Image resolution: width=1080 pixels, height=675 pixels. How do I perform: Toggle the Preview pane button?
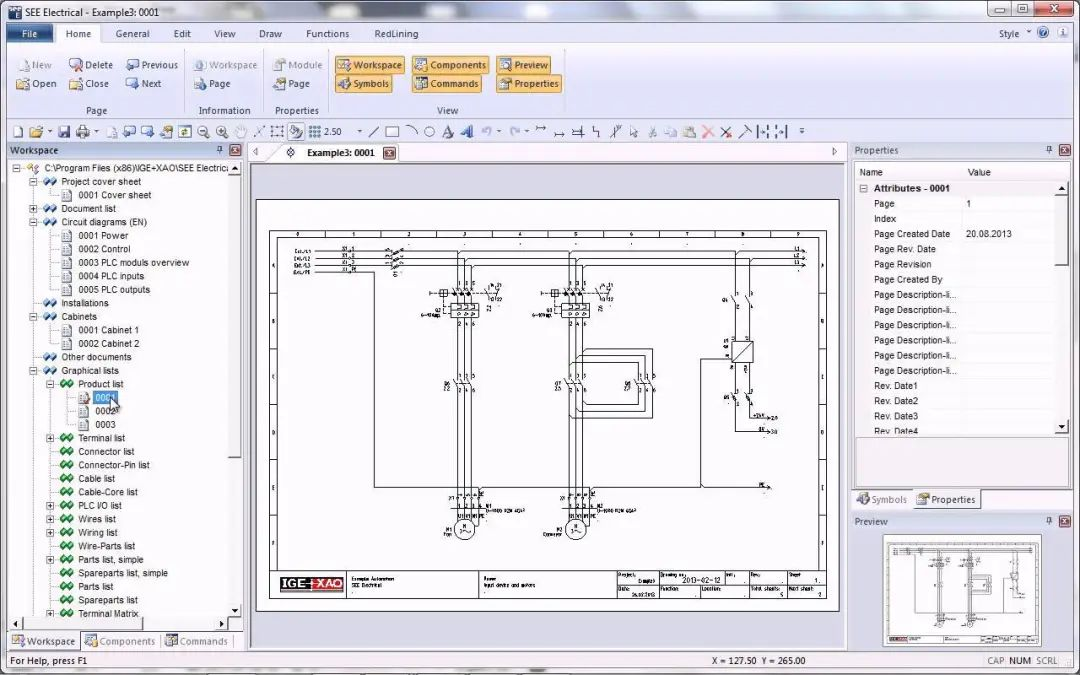(523, 65)
